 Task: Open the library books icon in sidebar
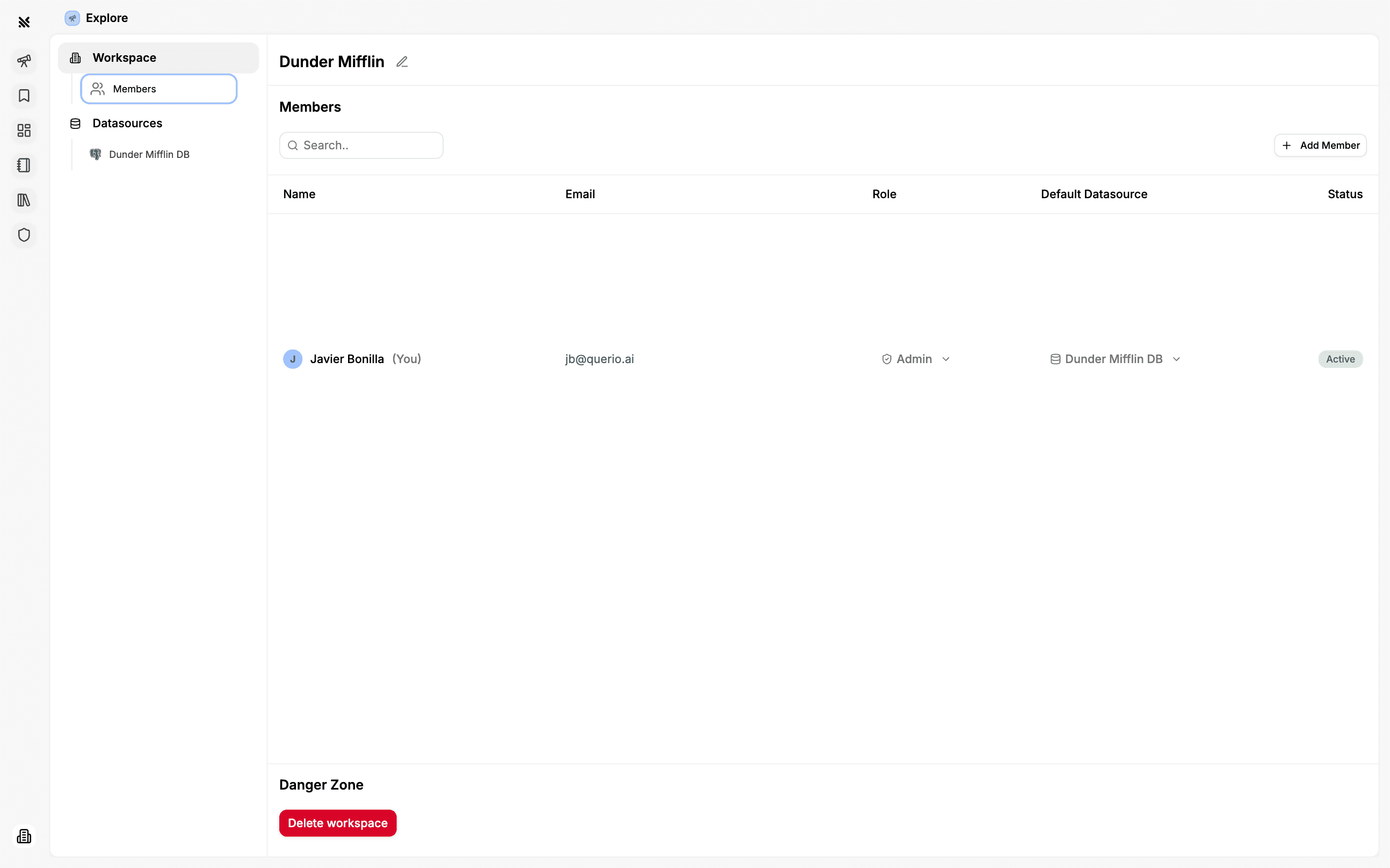[x=24, y=200]
